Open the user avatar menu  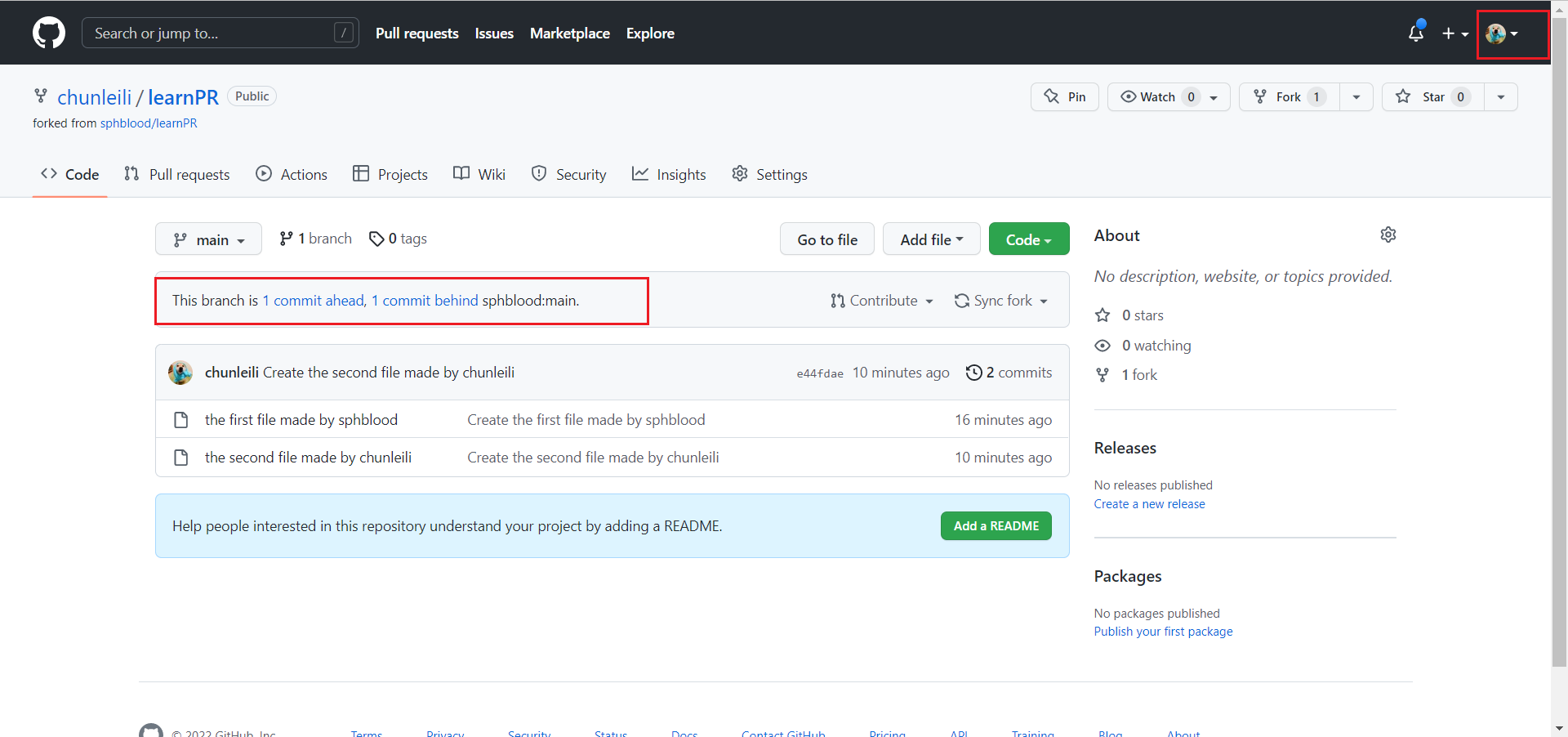(x=1502, y=33)
